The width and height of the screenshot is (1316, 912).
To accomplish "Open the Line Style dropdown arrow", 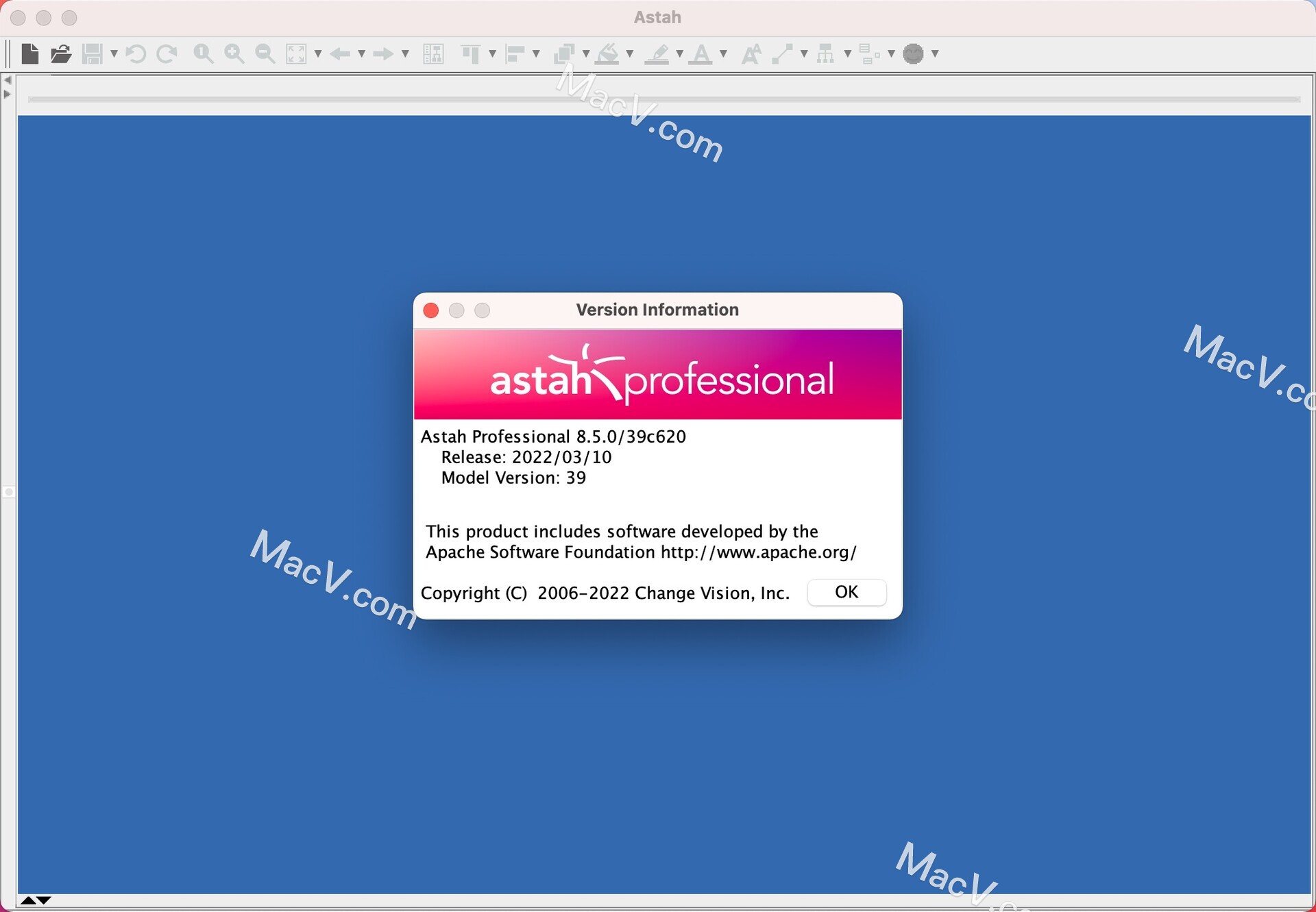I will tap(804, 53).
